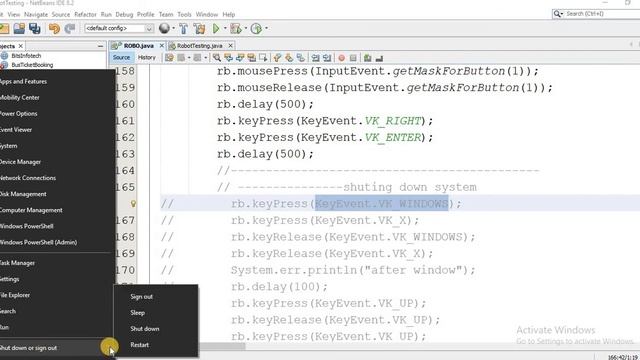Click the Last Edit icon in editor toolbar

point(169,58)
